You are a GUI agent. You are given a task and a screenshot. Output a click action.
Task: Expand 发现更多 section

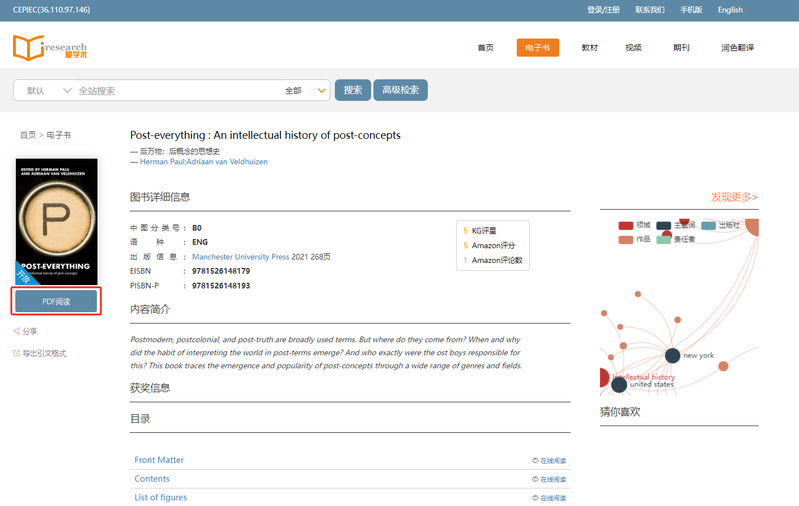tap(733, 197)
